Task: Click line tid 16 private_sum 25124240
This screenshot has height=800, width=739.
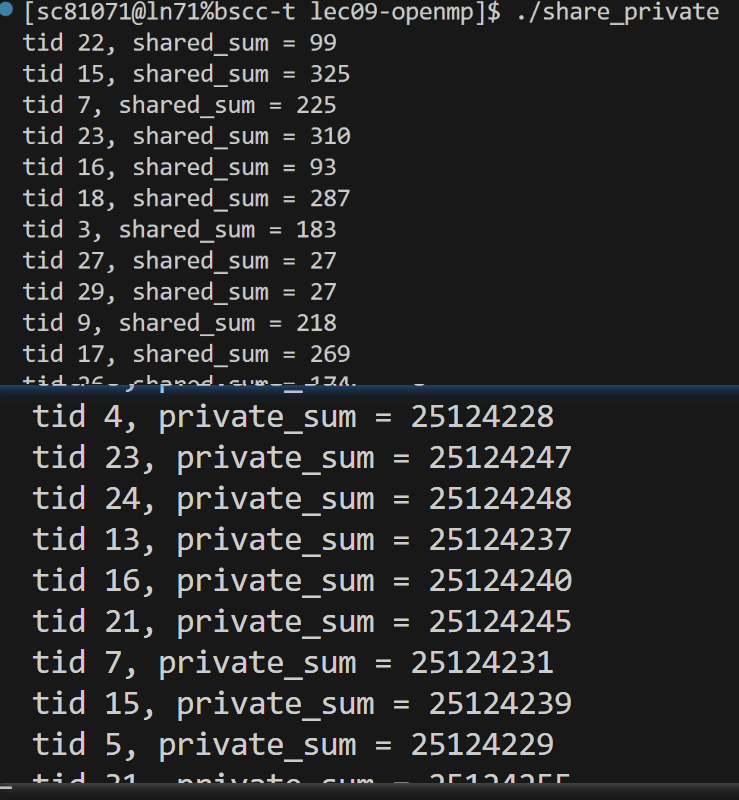Action: pyautogui.click(x=302, y=581)
